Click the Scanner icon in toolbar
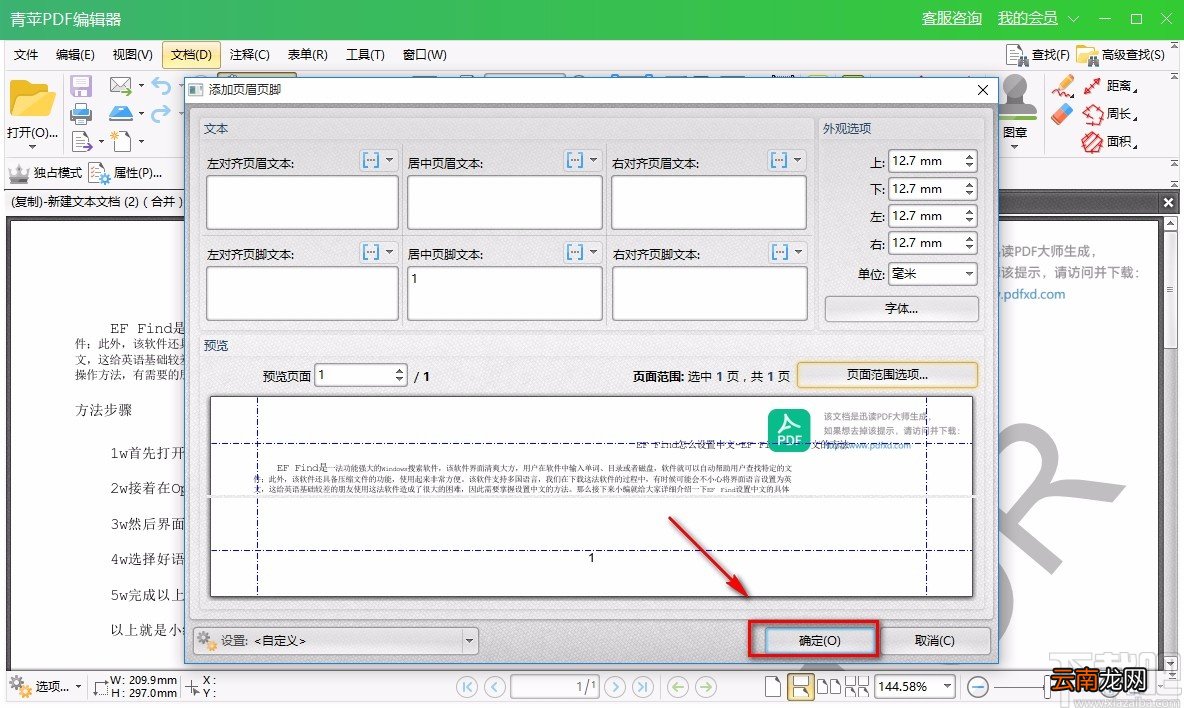 [121, 113]
